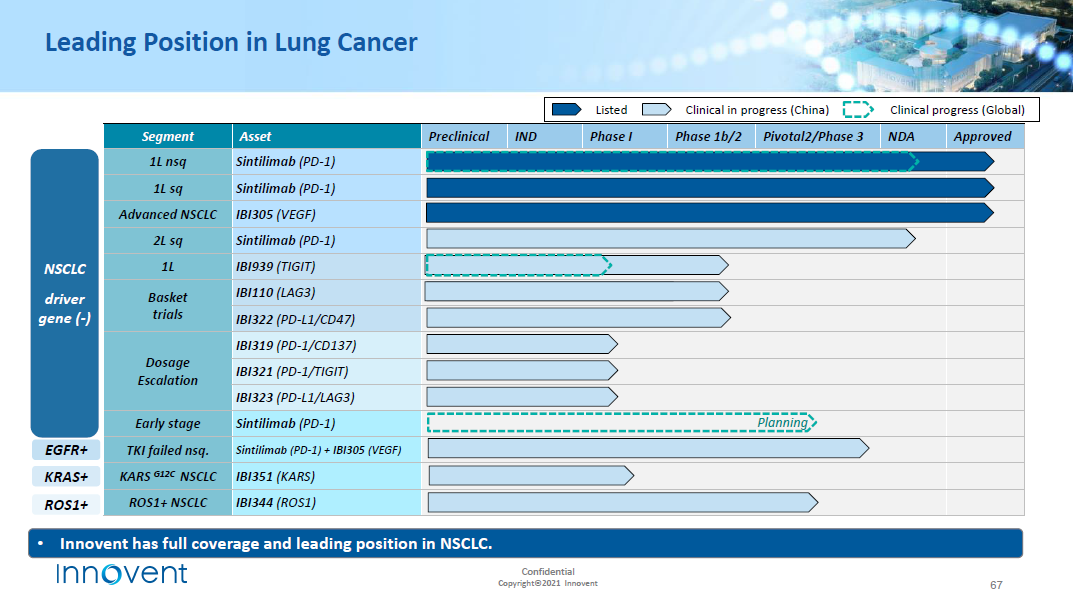The height and width of the screenshot is (603, 1073).
Task: Select the "Preclinical" stage header
Action: click(464, 136)
